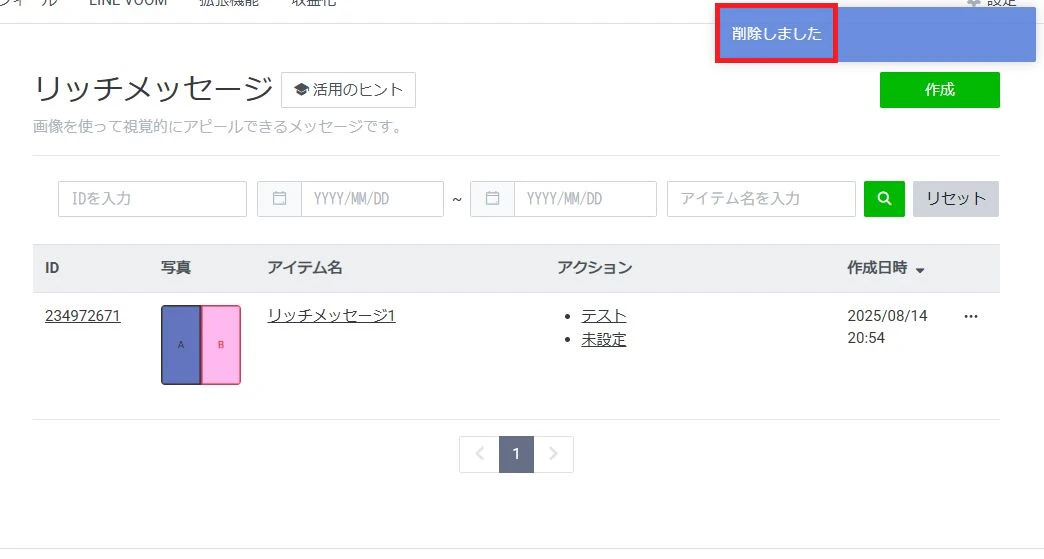This screenshot has height=559, width=1044.
Task: Focus the IDを入力 field
Action: (152, 199)
